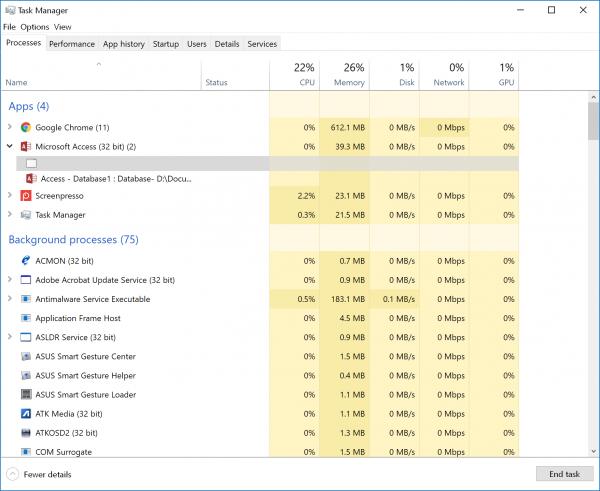Expand the Task Manager process group
The width and height of the screenshot is (600, 491).
tap(10, 214)
